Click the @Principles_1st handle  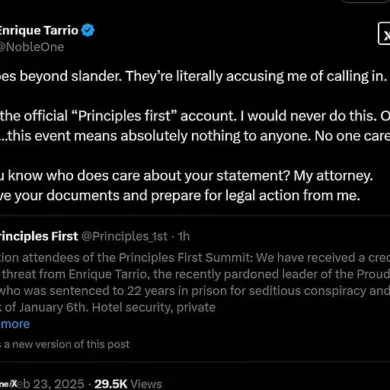(x=125, y=236)
